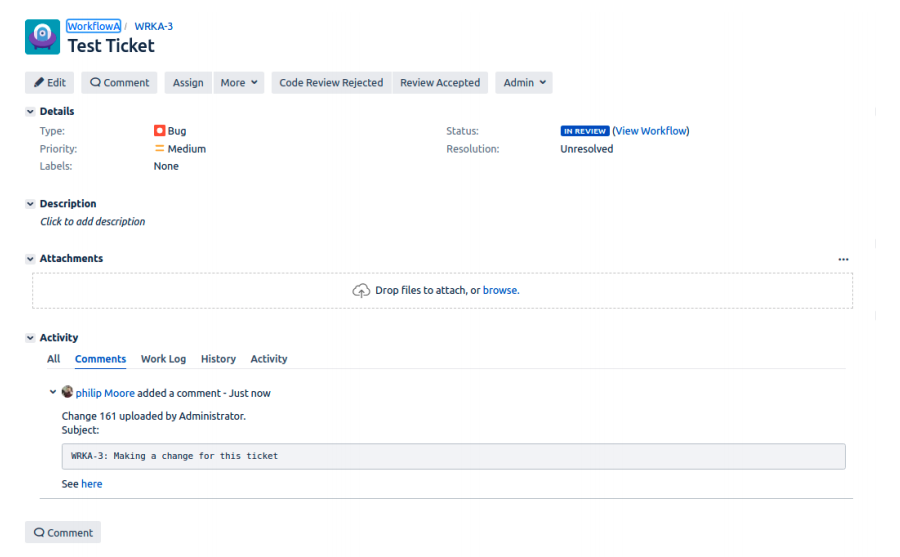This screenshot has height=557, width=900.
Task: Open the WRKA-3 issue key link
Action: (x=154, y=26)
